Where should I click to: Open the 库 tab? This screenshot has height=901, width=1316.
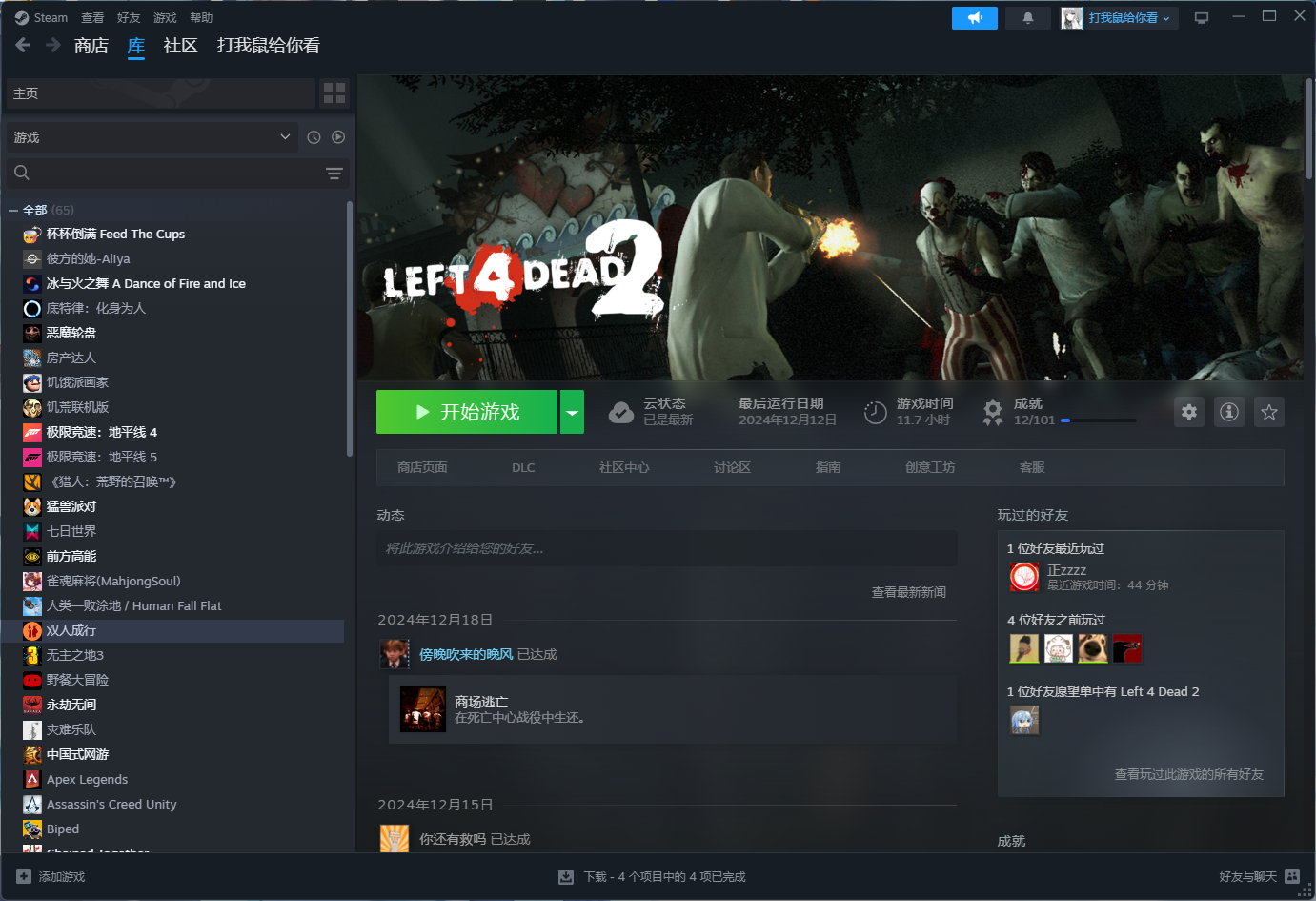pos(136,46)
